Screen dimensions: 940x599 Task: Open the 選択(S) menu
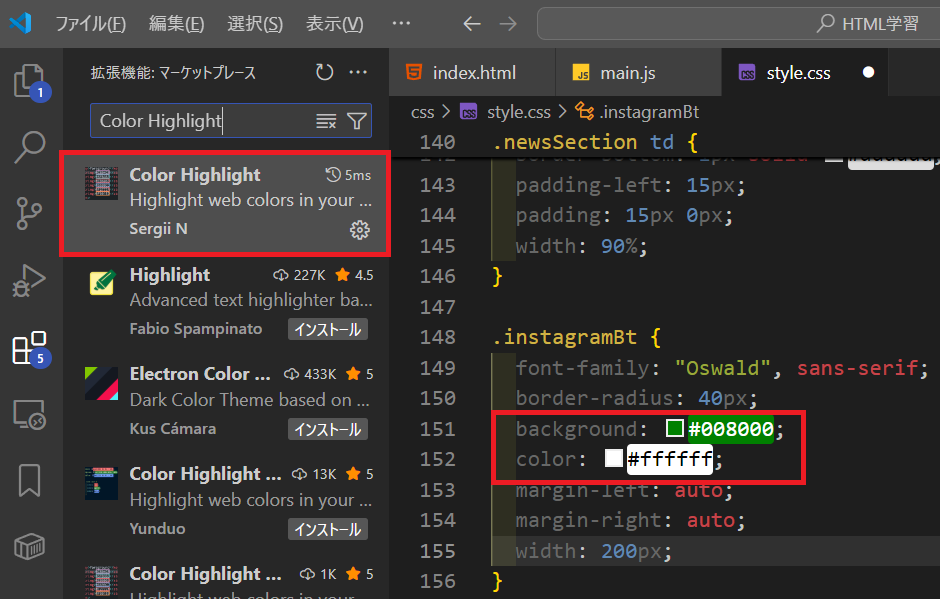[255, 24]
